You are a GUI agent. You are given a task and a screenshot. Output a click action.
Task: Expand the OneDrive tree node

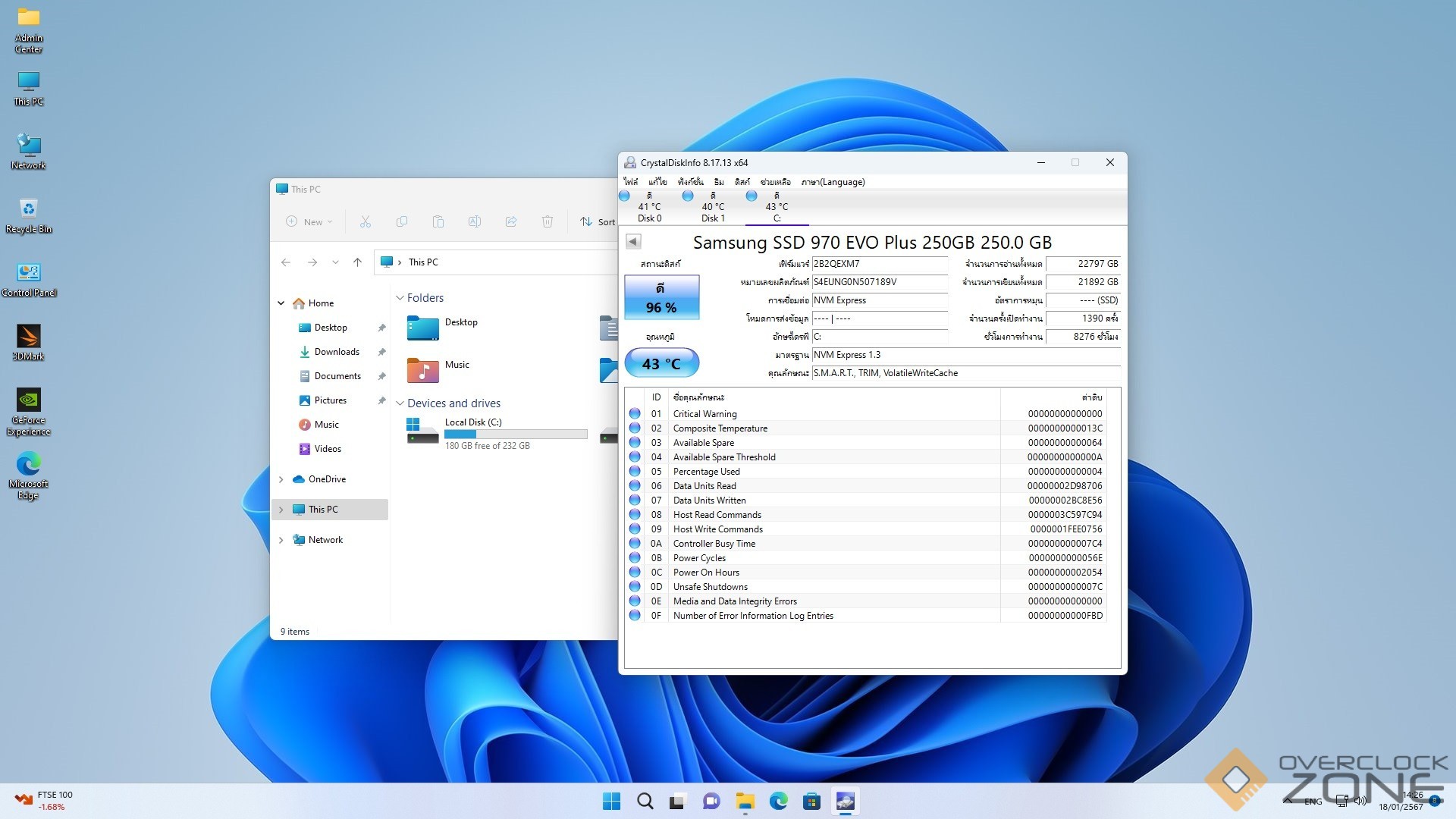click(x=281, y=479)
